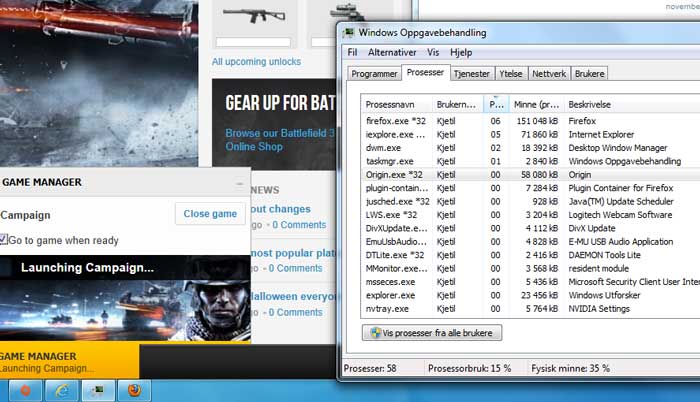
Task: Click the 151 048 kB memory value
Action: tap(537, 121)
